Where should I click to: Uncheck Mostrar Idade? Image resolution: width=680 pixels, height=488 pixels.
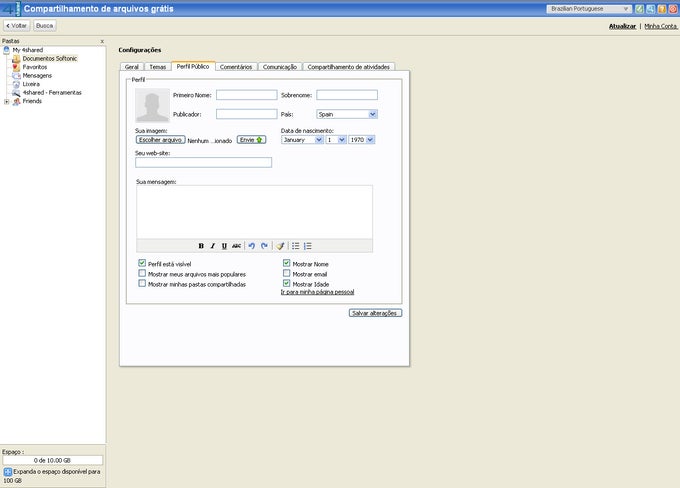tap(286, 283)
